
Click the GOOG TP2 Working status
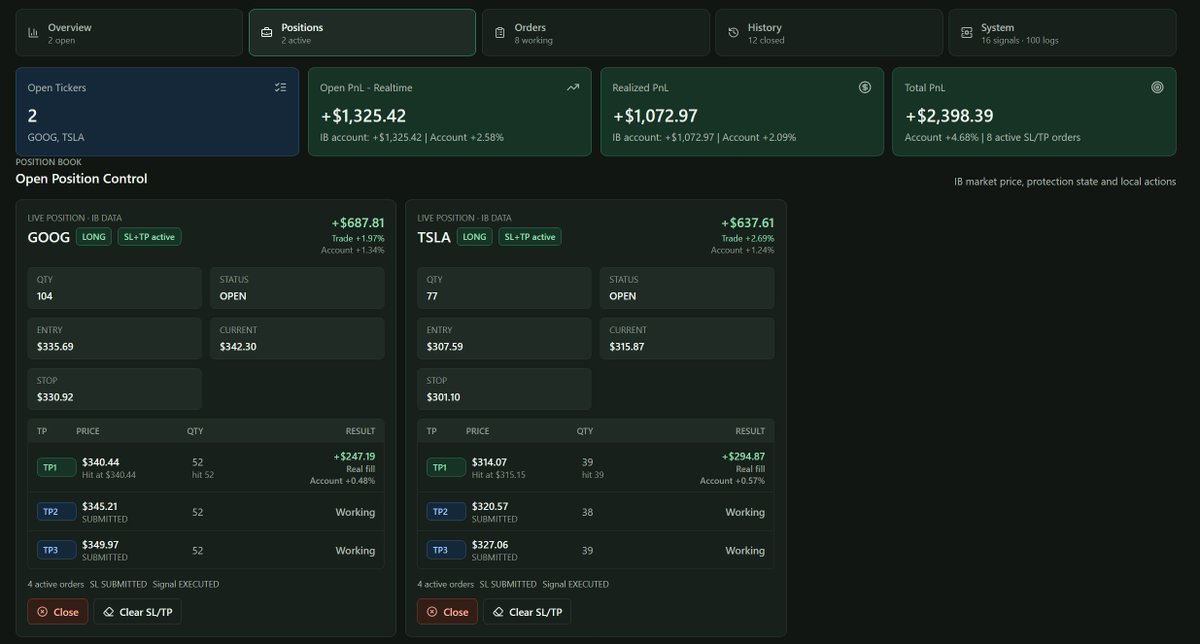pos(355,512)
